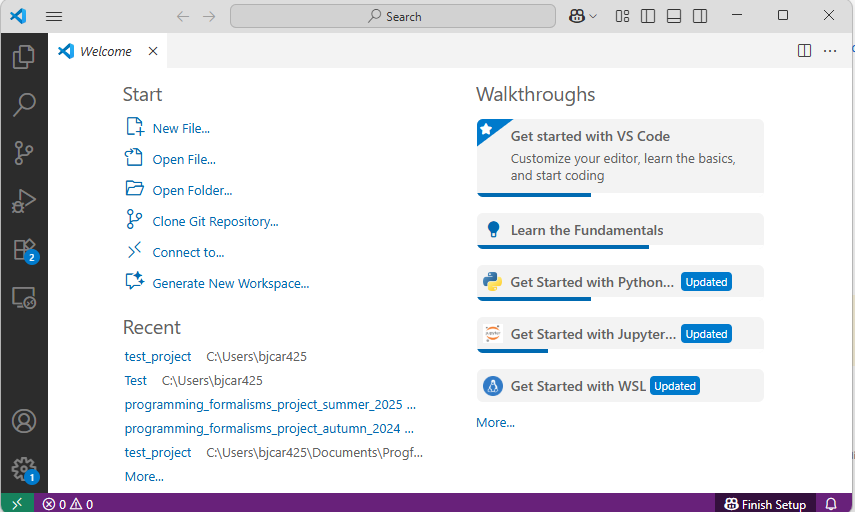Click the Python logo icon
The width and height of the screenshot is (855, 512).
[x=492, y=281]
